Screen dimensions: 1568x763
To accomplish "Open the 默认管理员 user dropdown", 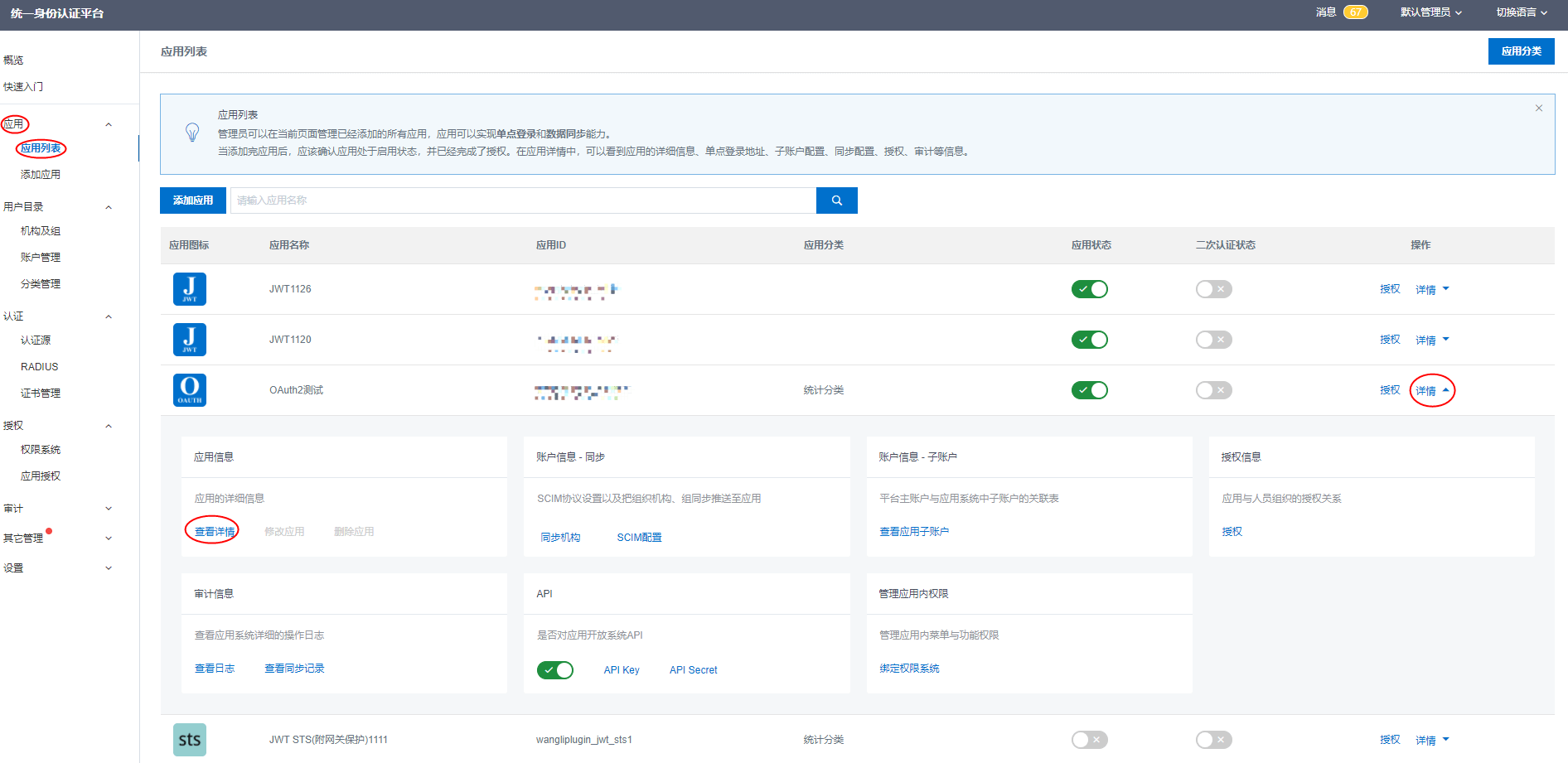I will tap(1430, 12).
